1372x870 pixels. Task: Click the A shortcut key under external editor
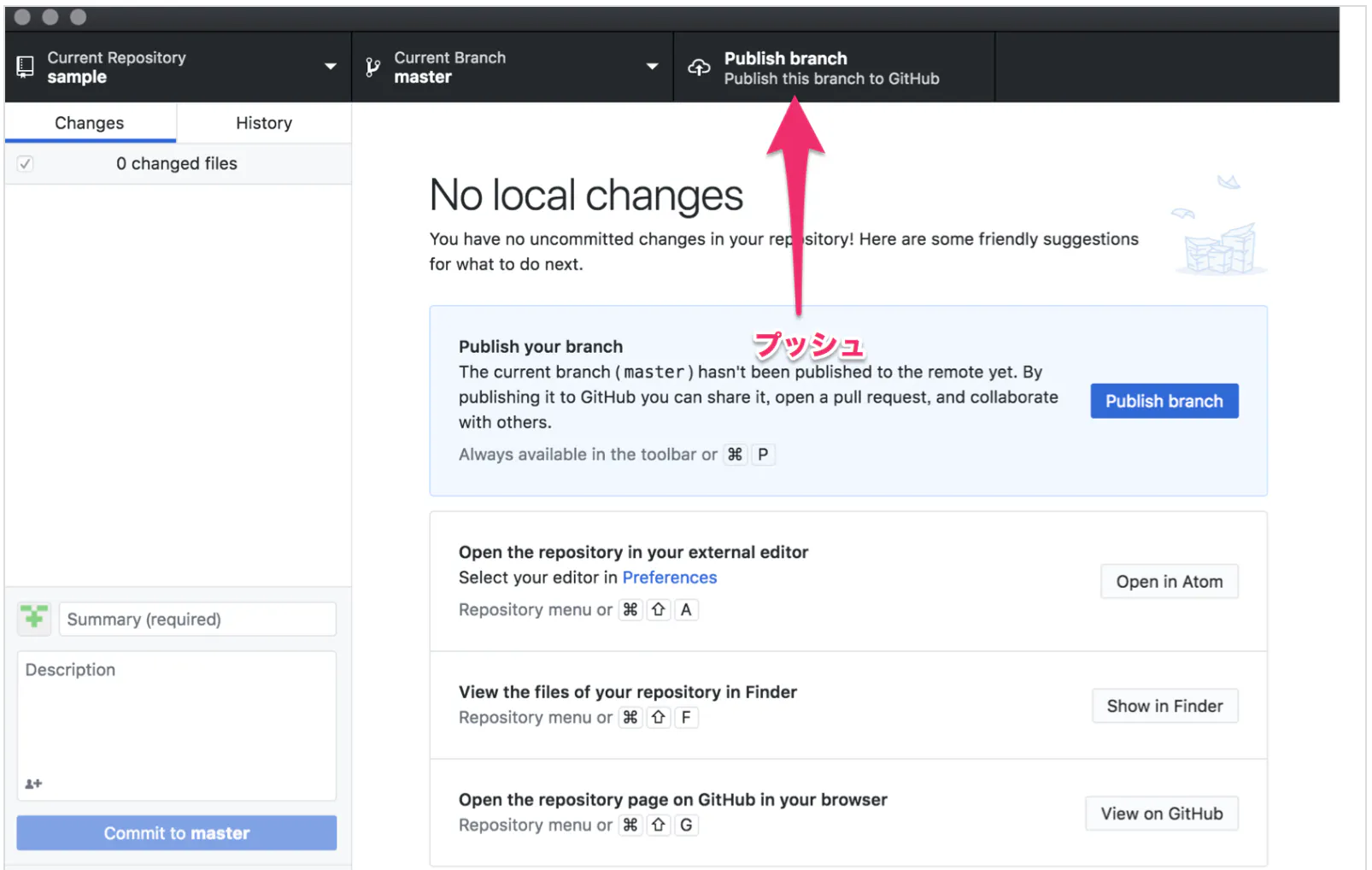[686, 610]
